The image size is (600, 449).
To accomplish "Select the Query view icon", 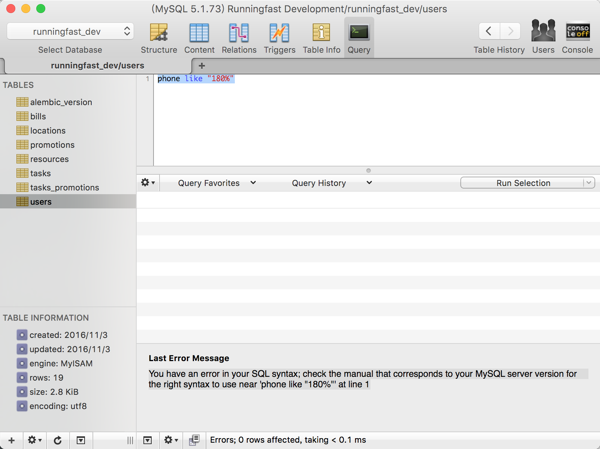I will click(359, 38).
